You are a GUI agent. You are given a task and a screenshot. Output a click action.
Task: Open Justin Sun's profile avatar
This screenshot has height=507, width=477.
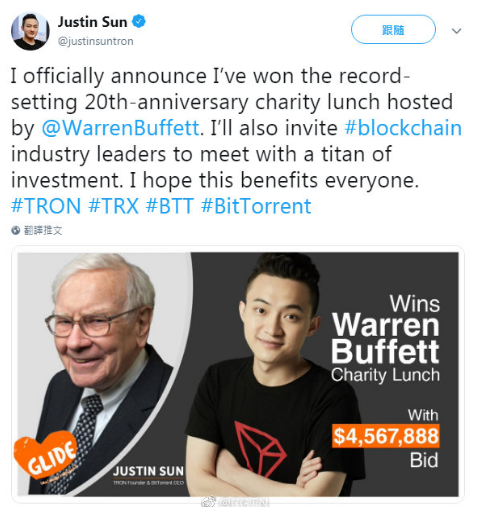click(30, 31)
